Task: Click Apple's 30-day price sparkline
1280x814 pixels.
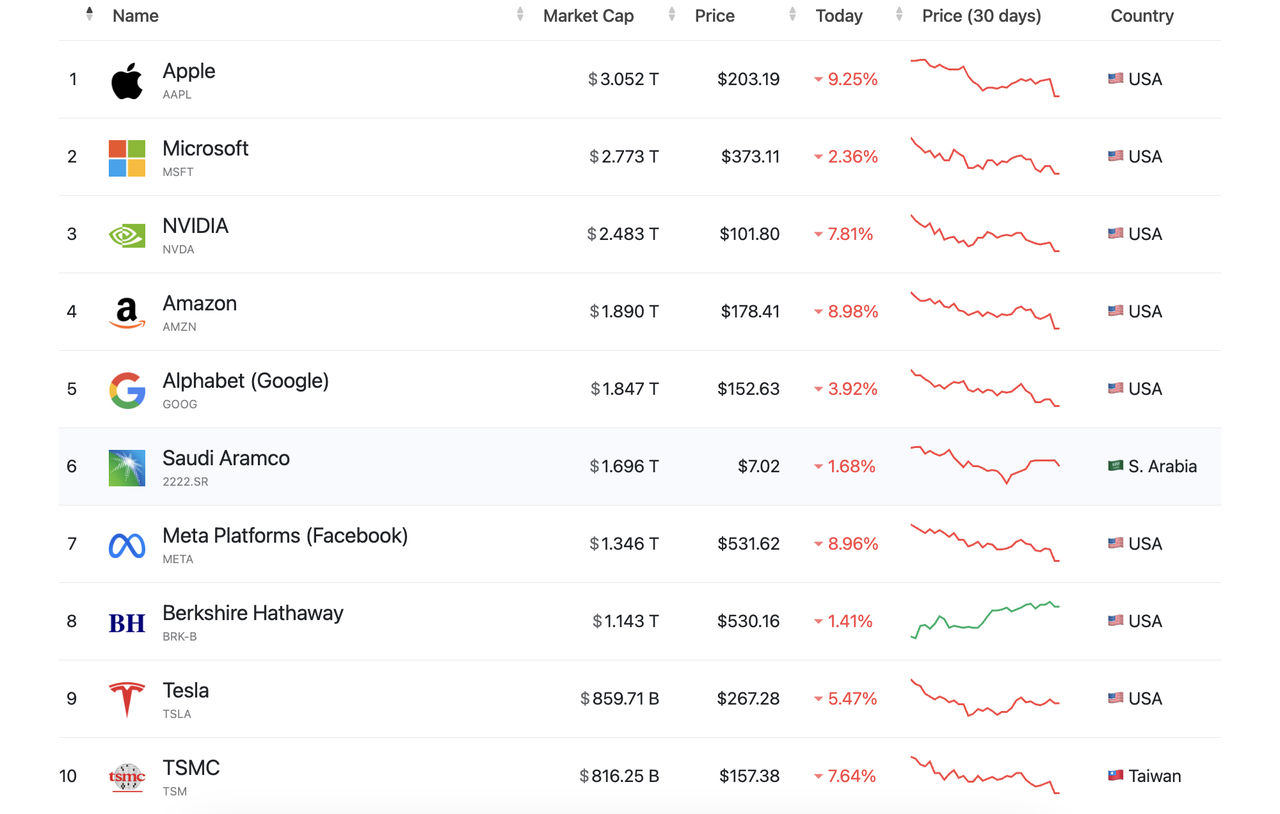Action: click(x=985, y=78)
